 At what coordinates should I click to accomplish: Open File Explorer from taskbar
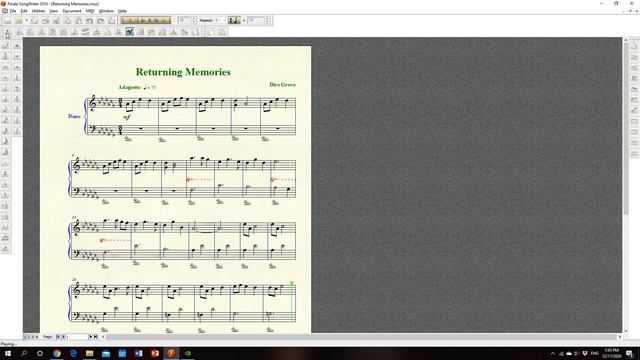[89, 353]
